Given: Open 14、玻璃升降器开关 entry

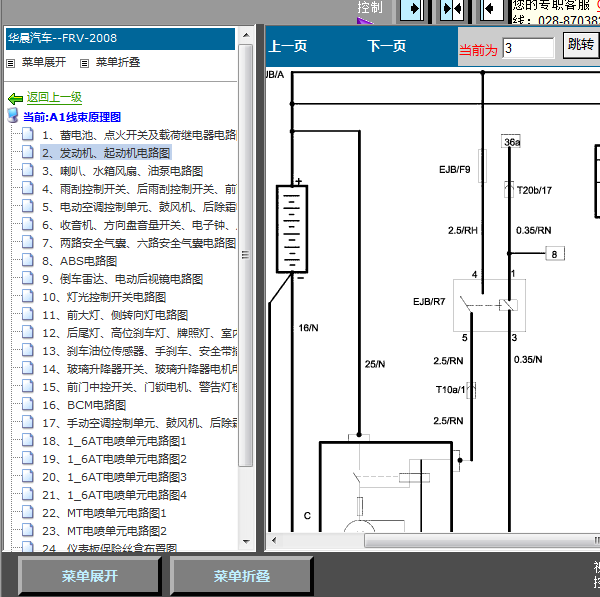Looking at the screenshot, I should tap(139, 369).
